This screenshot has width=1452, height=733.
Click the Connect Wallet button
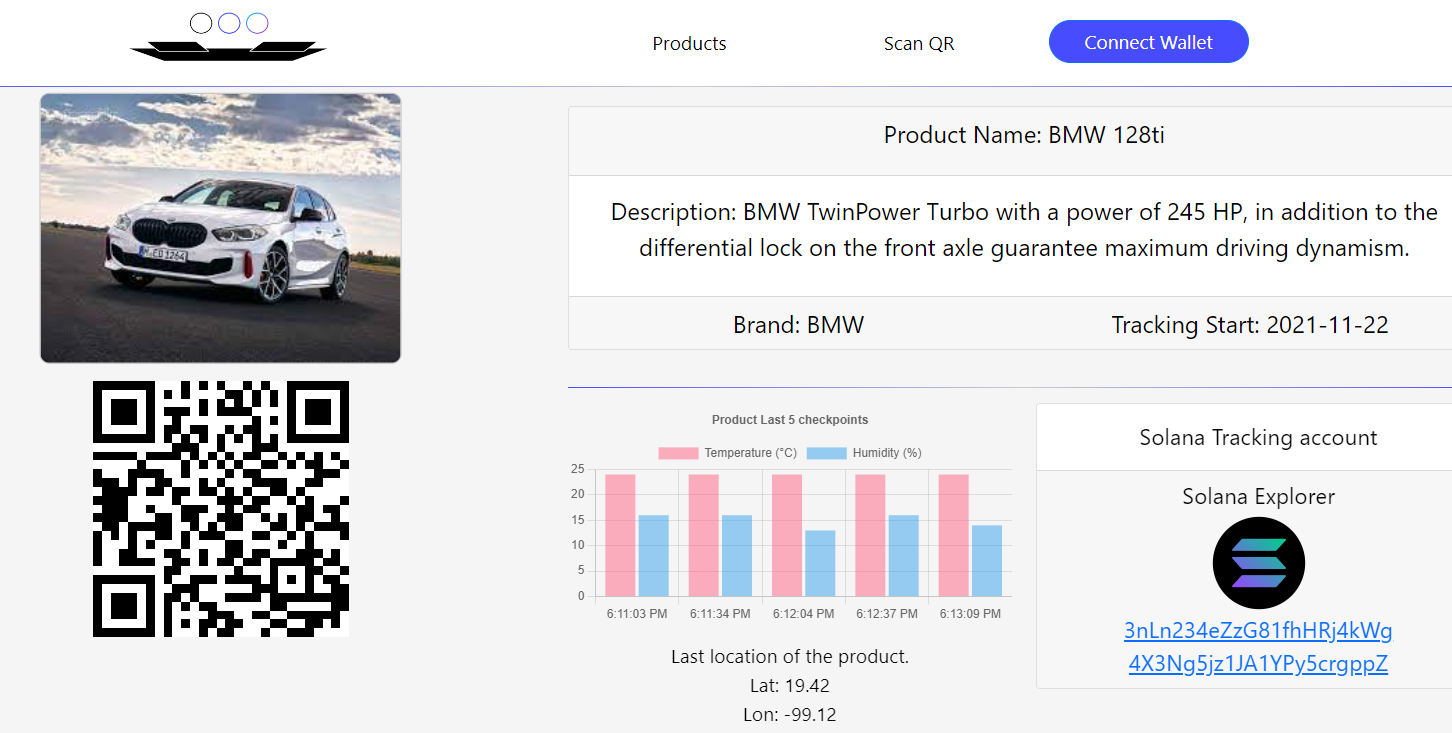click(1148, 42)
